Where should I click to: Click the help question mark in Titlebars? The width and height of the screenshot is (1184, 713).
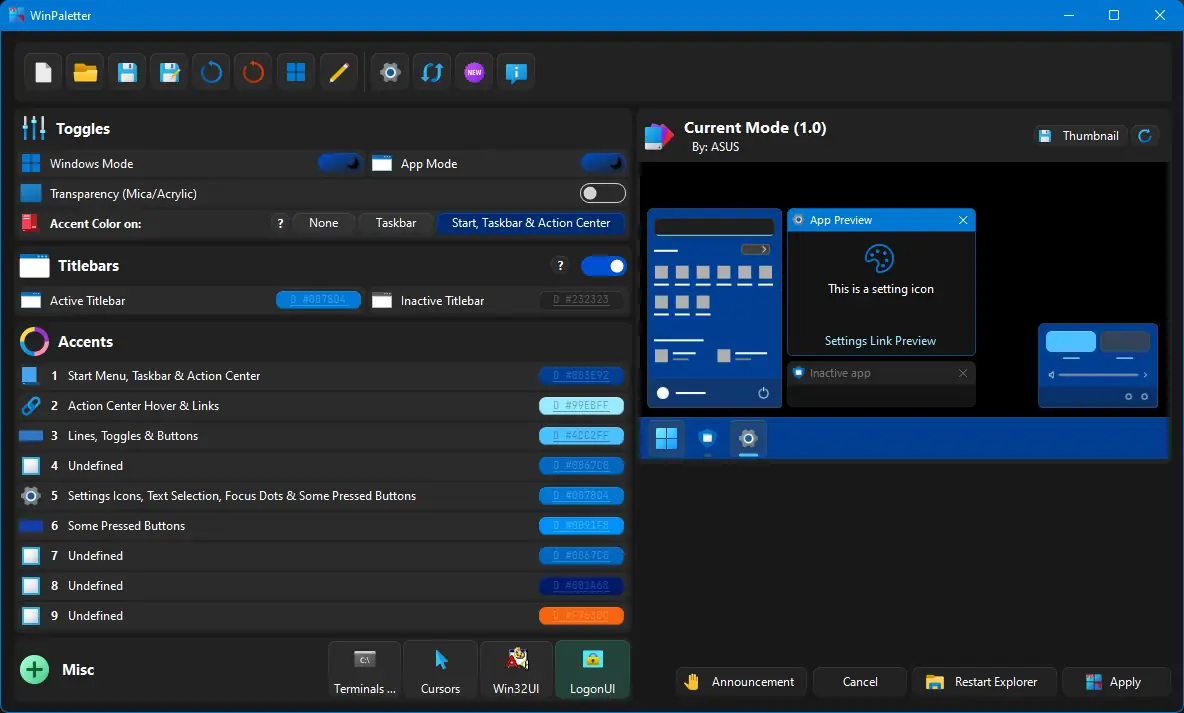(560, 265)
